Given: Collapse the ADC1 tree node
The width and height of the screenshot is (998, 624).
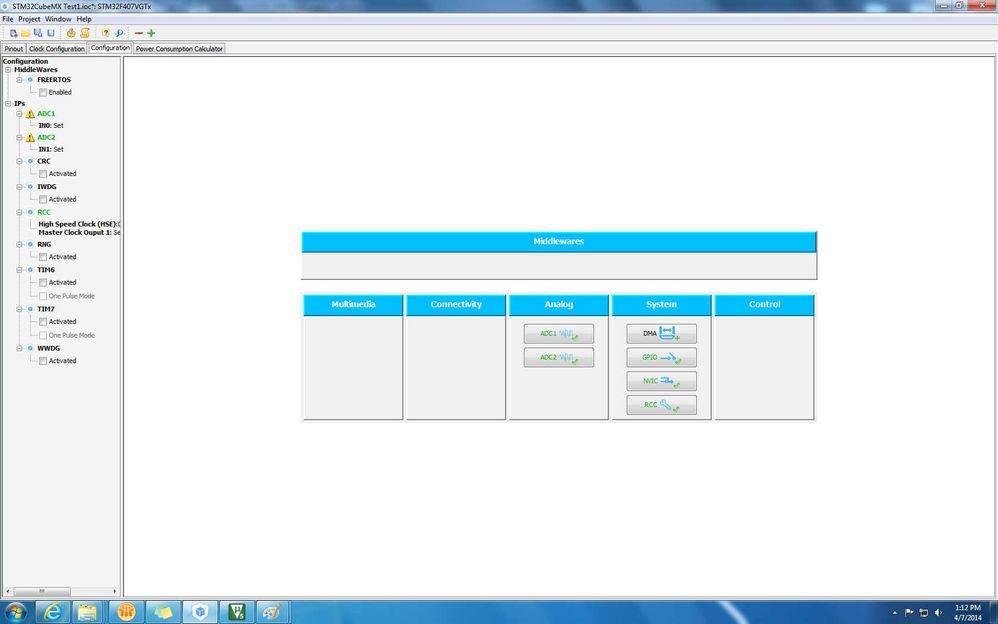Looking at the screenshot, I should 20,114.
